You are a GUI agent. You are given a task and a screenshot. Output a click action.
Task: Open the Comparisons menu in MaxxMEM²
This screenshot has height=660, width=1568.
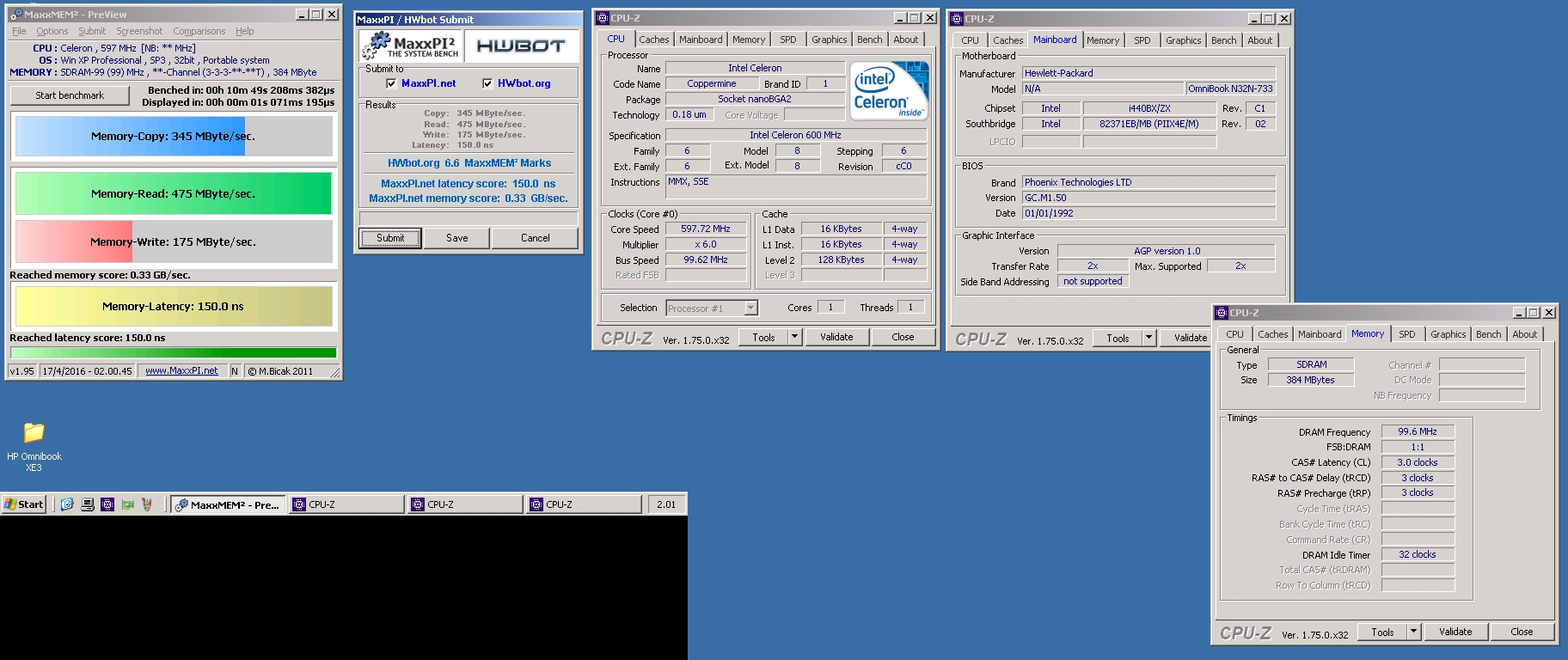[x=199, y=31]
